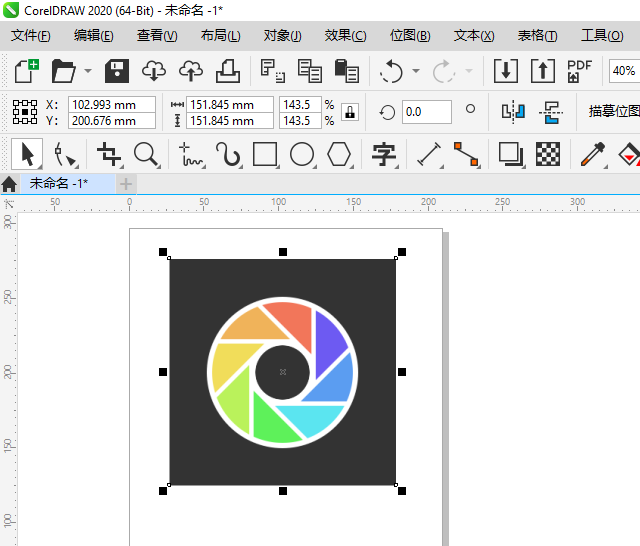The height and width of the screenshot is (546, 640).
Task: Select the Crop tool
Action: point(109,154)
